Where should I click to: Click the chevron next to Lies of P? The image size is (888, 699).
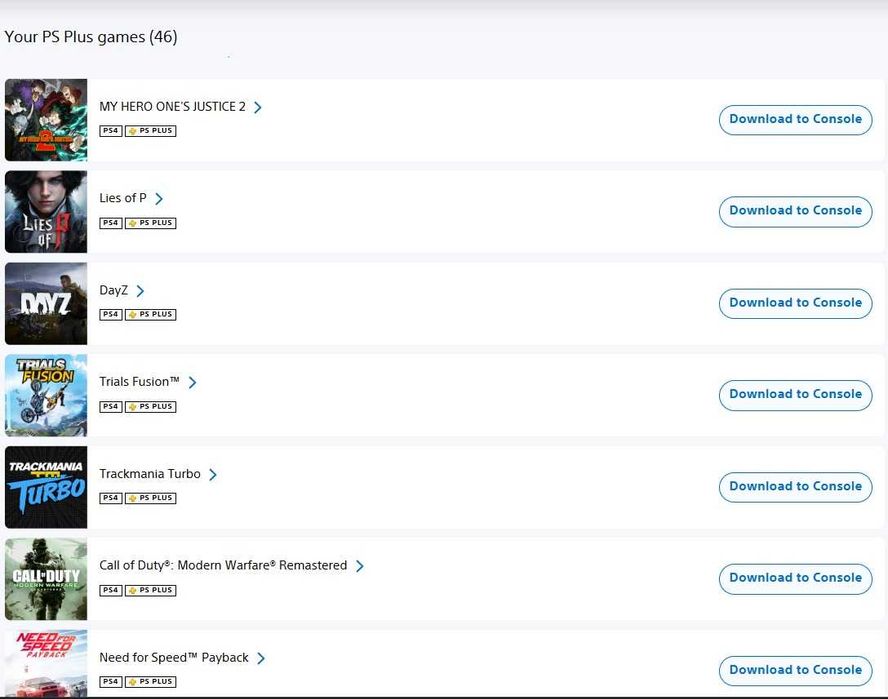coord(159,199)
